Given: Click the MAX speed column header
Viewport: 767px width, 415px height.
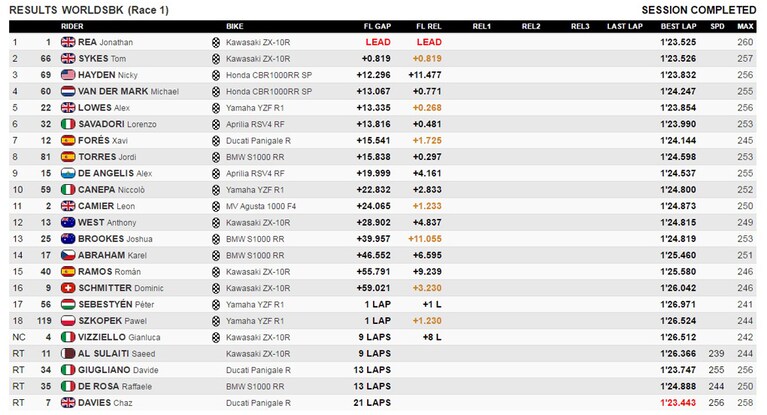Looking at the screenshot, I should pos(745,26).
